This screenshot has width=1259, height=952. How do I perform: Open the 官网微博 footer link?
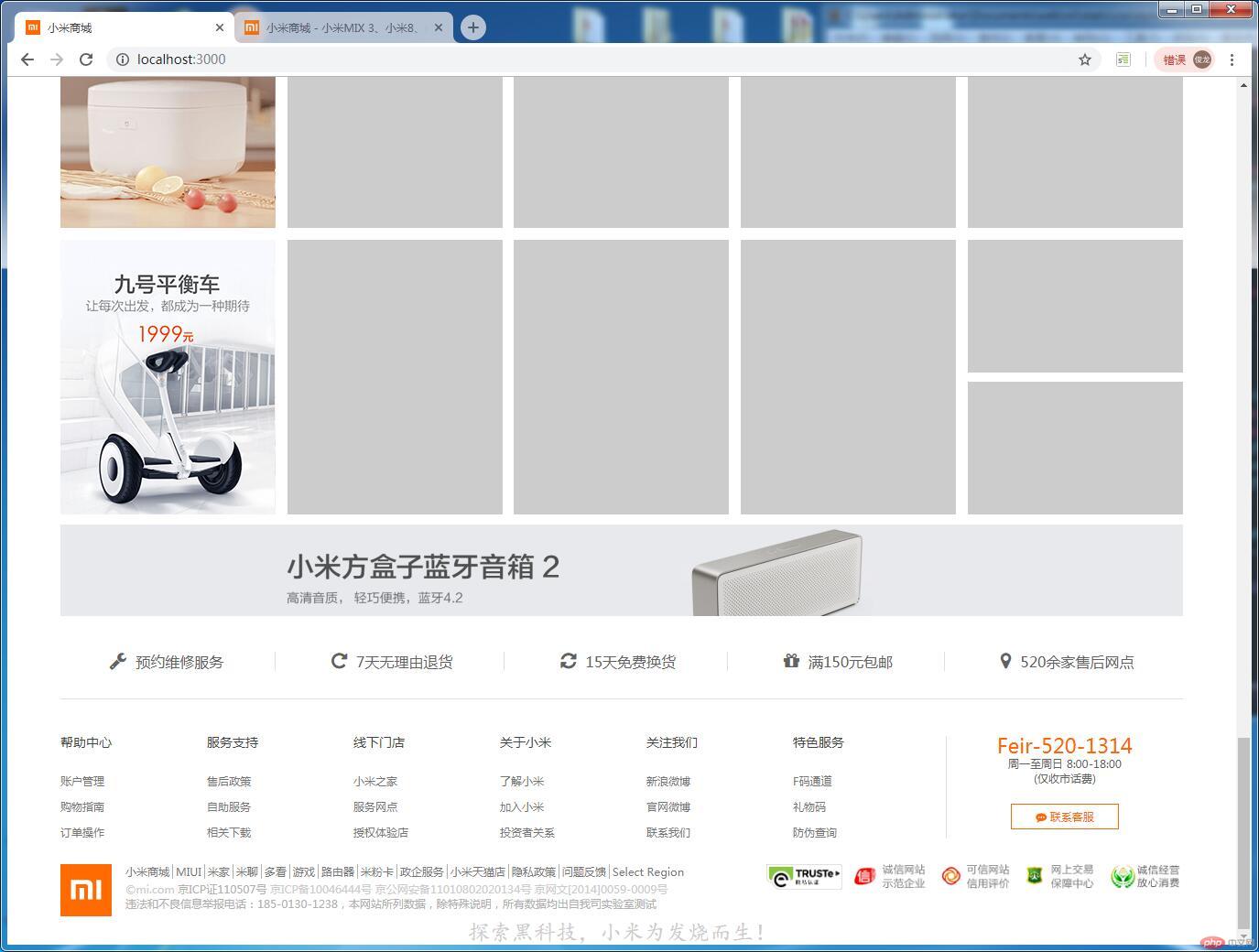point(668,807)
